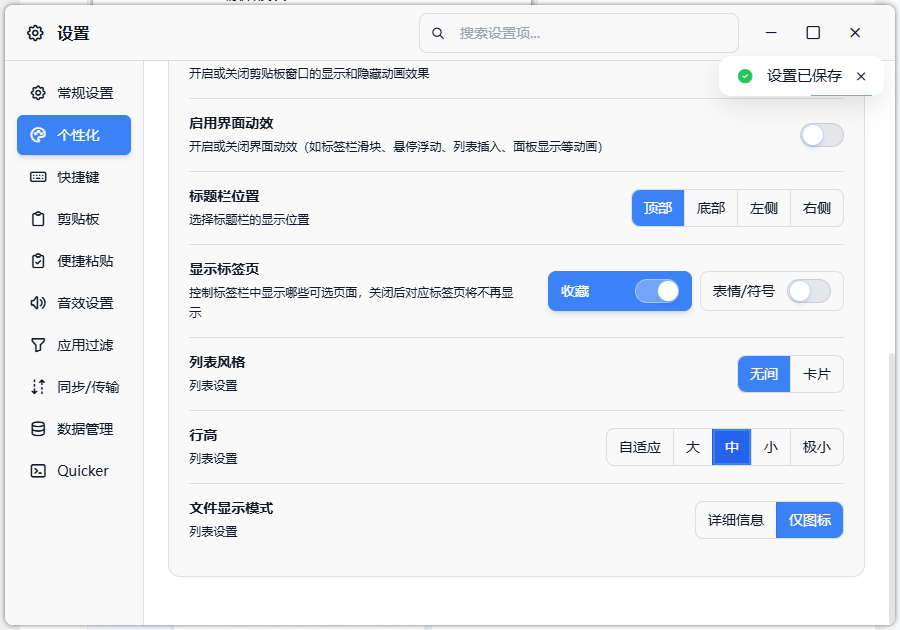Open 同步/传输 section

click(74, 387)
